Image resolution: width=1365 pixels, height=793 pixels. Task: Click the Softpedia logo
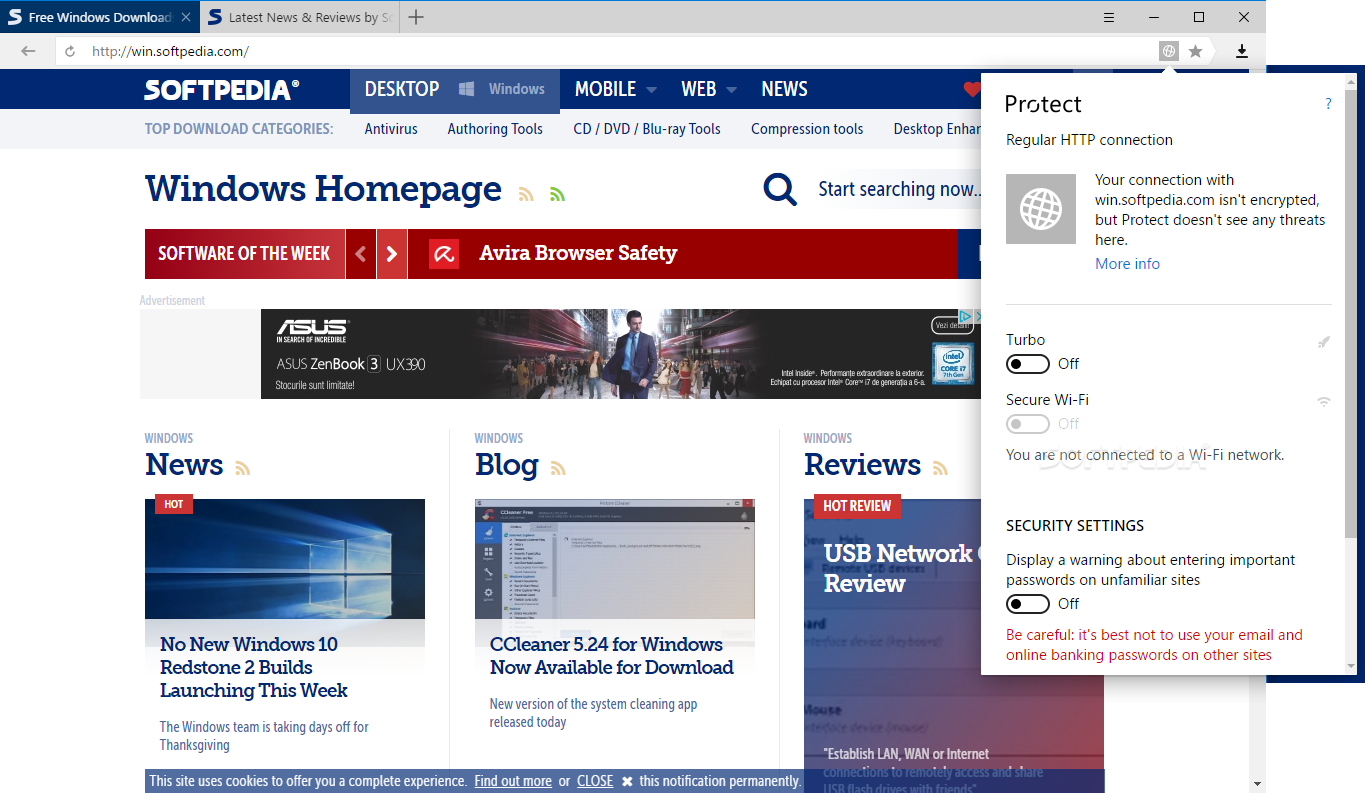[x=222, y=89]
